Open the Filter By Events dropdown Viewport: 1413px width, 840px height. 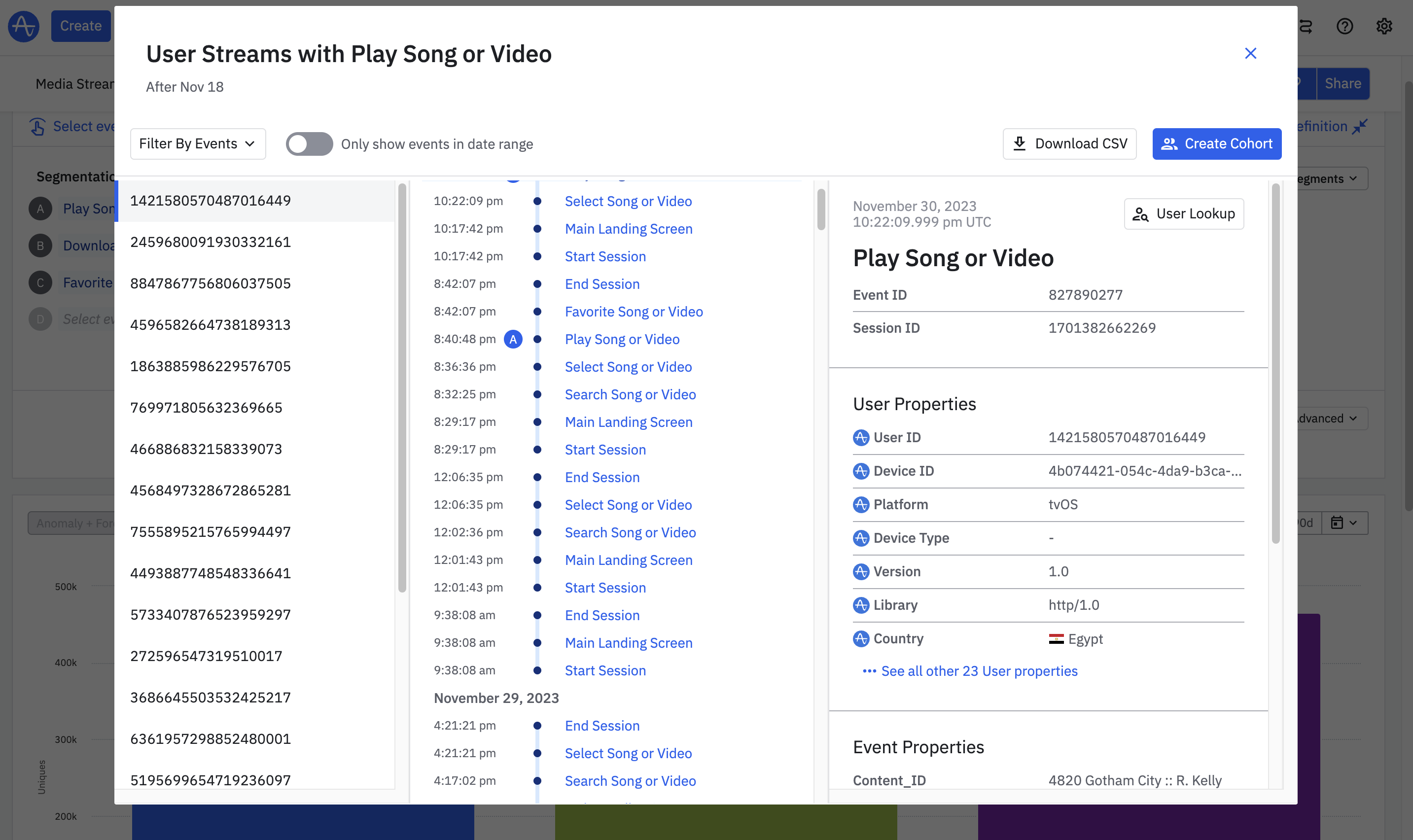click(198, 144)
